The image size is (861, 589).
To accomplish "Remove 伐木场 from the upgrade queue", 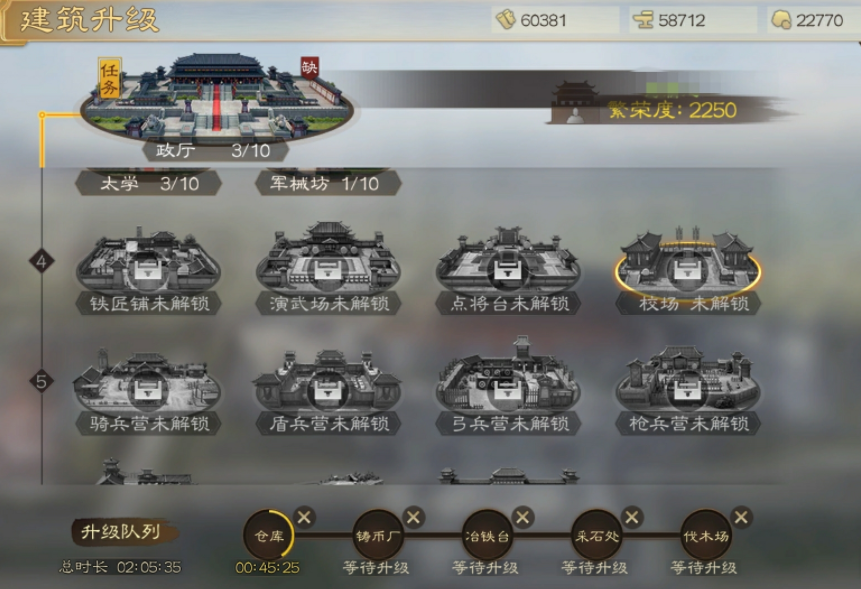I will click(x=741, y=517).
